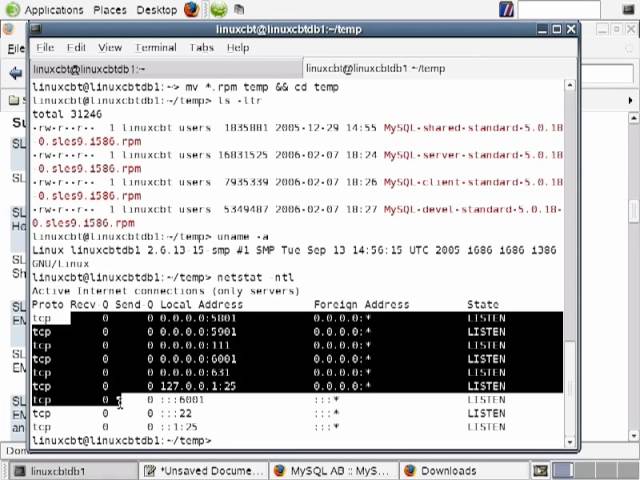Screen dimensions: 640x480
Task: Click the folder bookmark icon in browser toolbar
Action: click(14, 100)
